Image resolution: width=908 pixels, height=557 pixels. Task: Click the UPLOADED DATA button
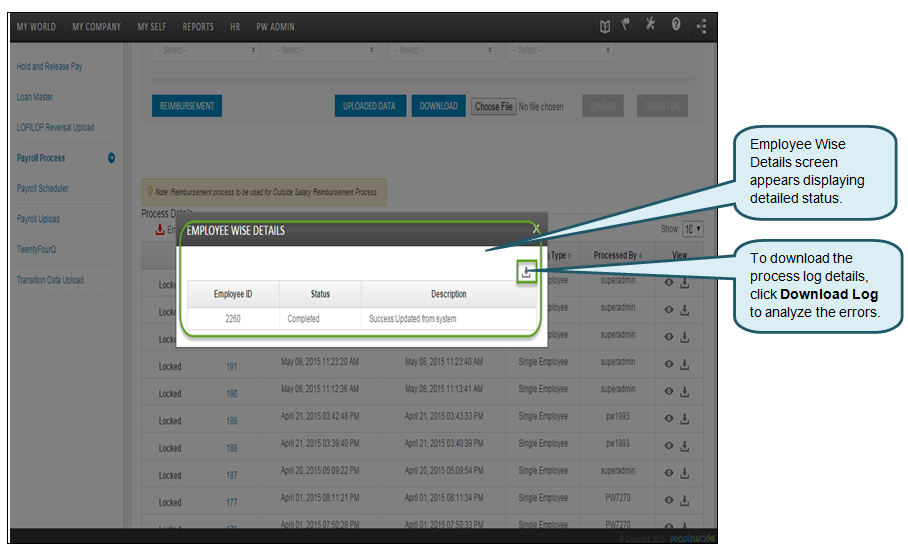click(369, 106)
